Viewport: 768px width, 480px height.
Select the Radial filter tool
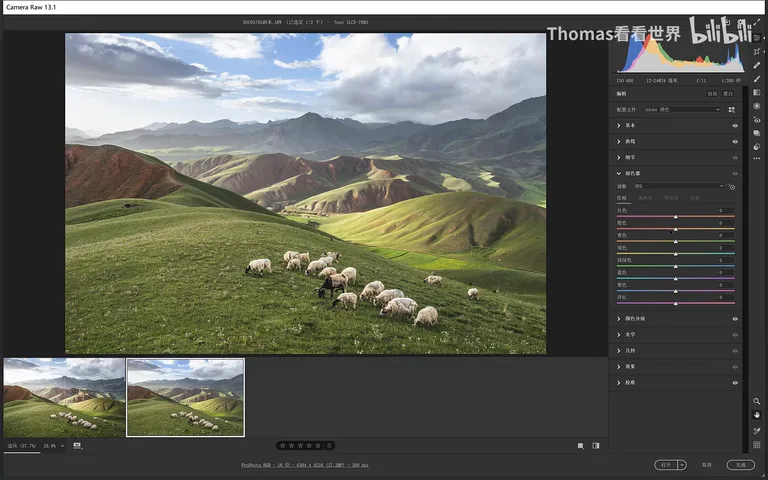pos(757,106)
